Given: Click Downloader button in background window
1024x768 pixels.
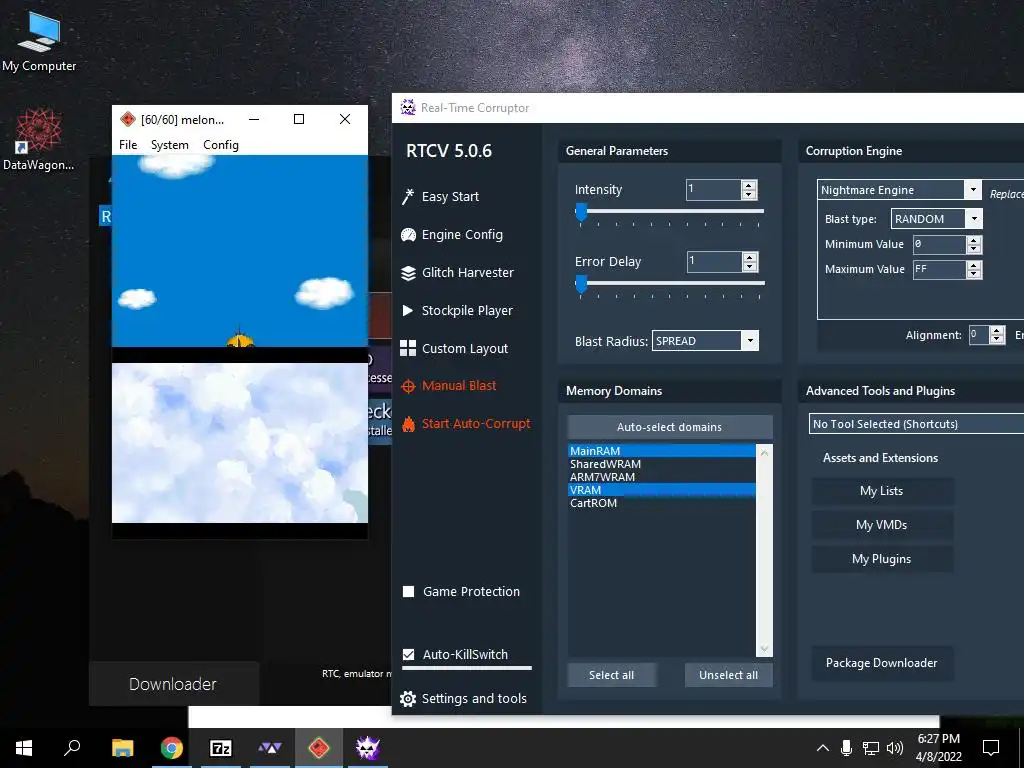Looking at the screenshot, I should 173,684.
